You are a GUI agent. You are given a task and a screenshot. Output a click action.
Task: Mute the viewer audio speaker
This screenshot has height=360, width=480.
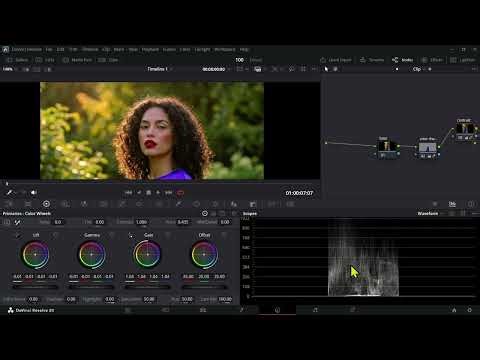coord(34,192)
